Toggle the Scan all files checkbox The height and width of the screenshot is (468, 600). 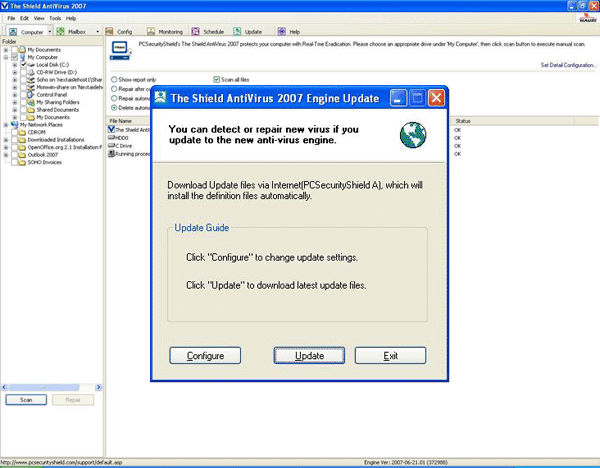click(217, 79)
